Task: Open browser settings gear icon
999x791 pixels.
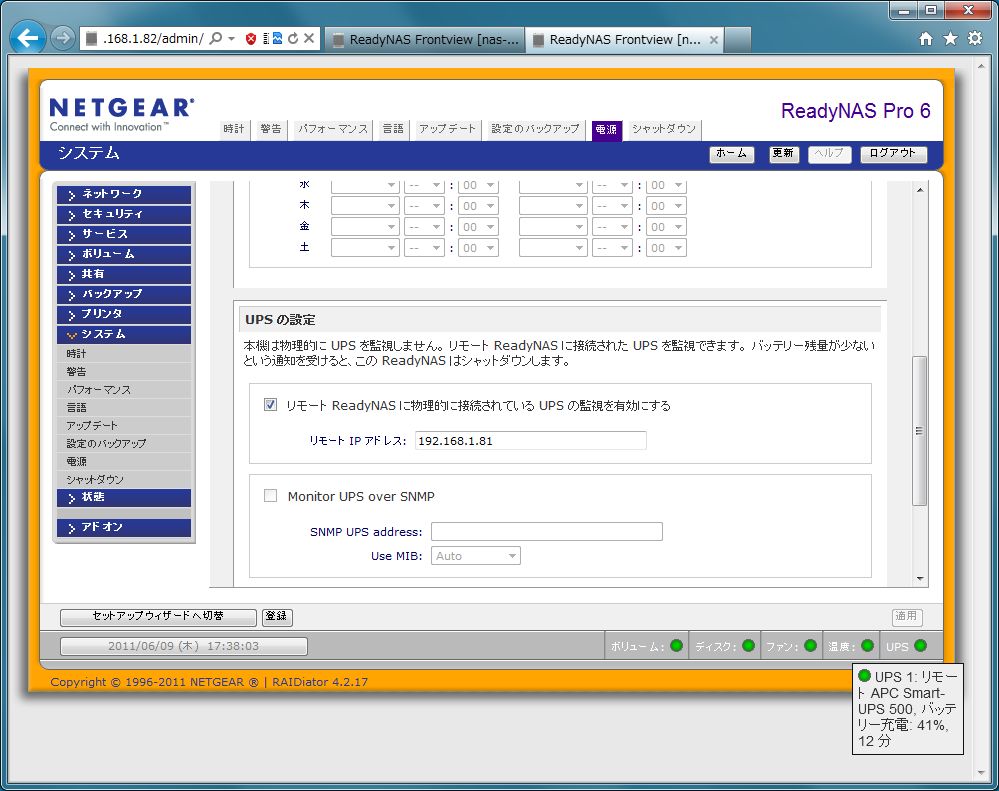Action: [x=975, y=39]
